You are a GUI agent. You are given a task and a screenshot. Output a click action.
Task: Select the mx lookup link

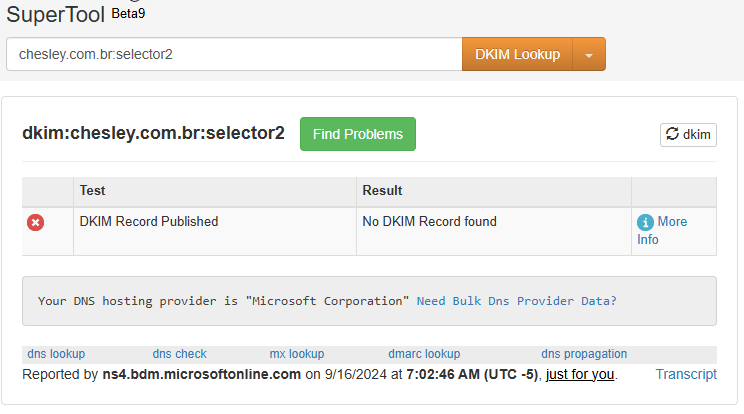[297, 354]
